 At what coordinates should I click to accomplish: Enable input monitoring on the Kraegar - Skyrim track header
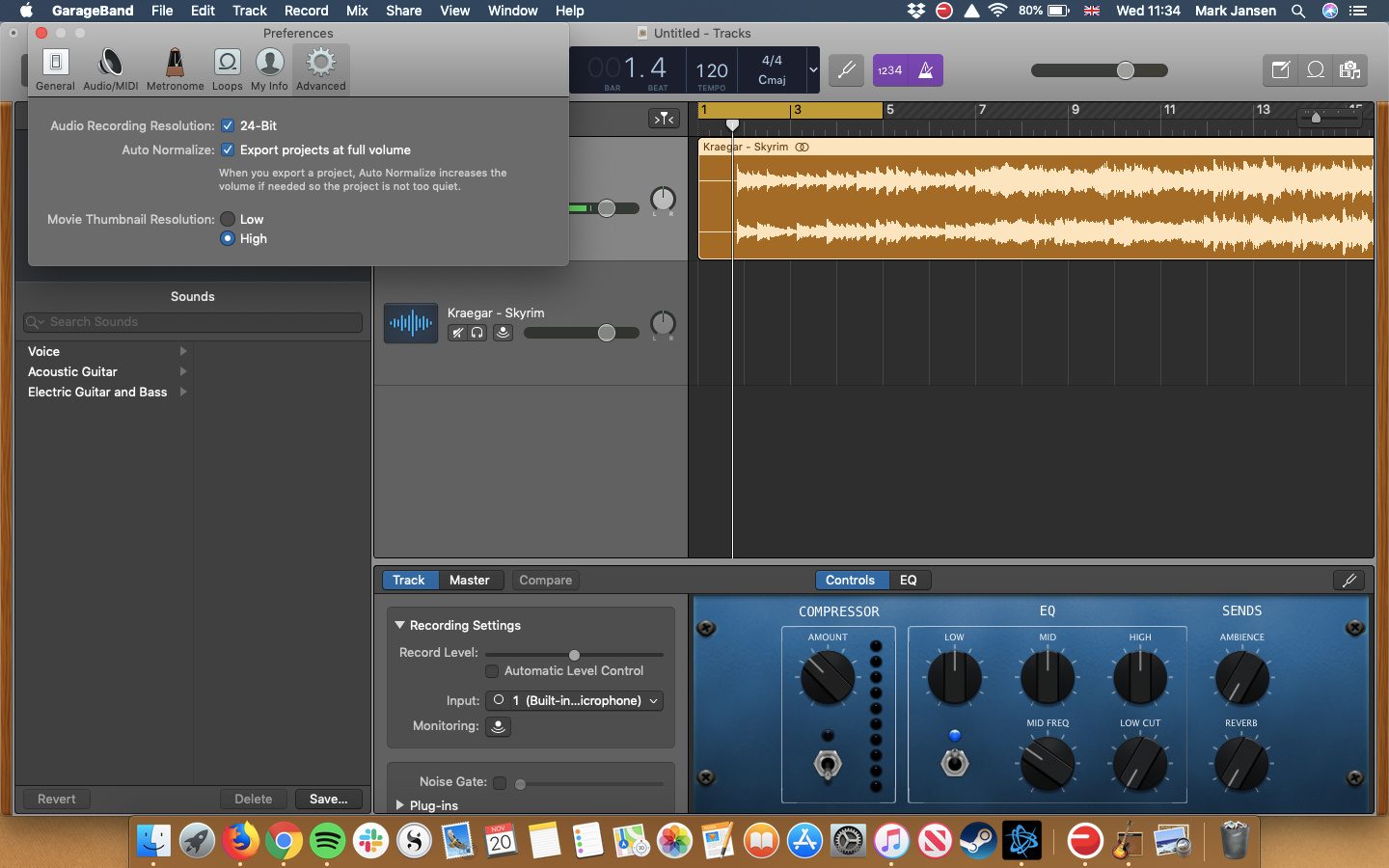[503, 333]
